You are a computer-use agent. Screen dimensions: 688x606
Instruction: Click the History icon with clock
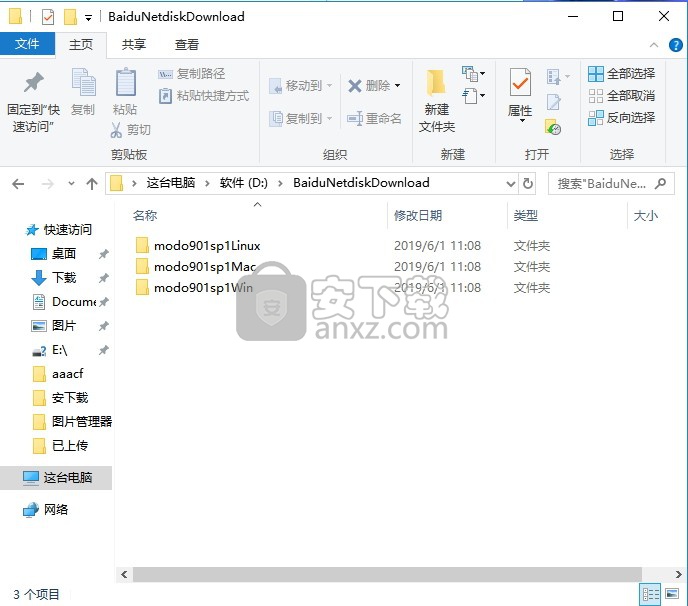[553, 127]
